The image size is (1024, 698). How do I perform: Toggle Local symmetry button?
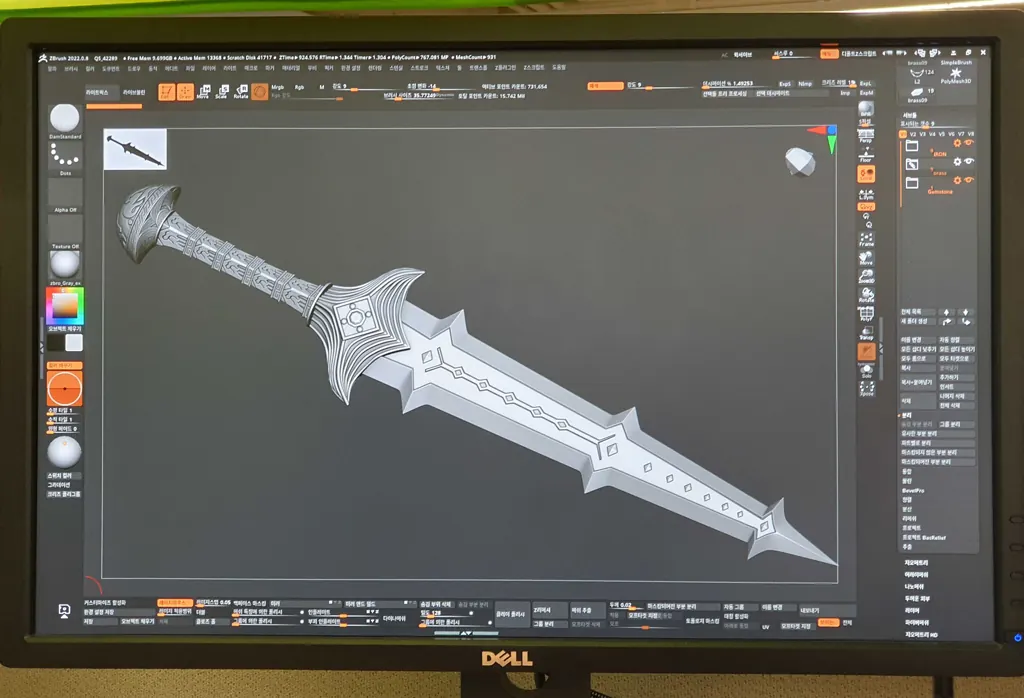[866, 174]
